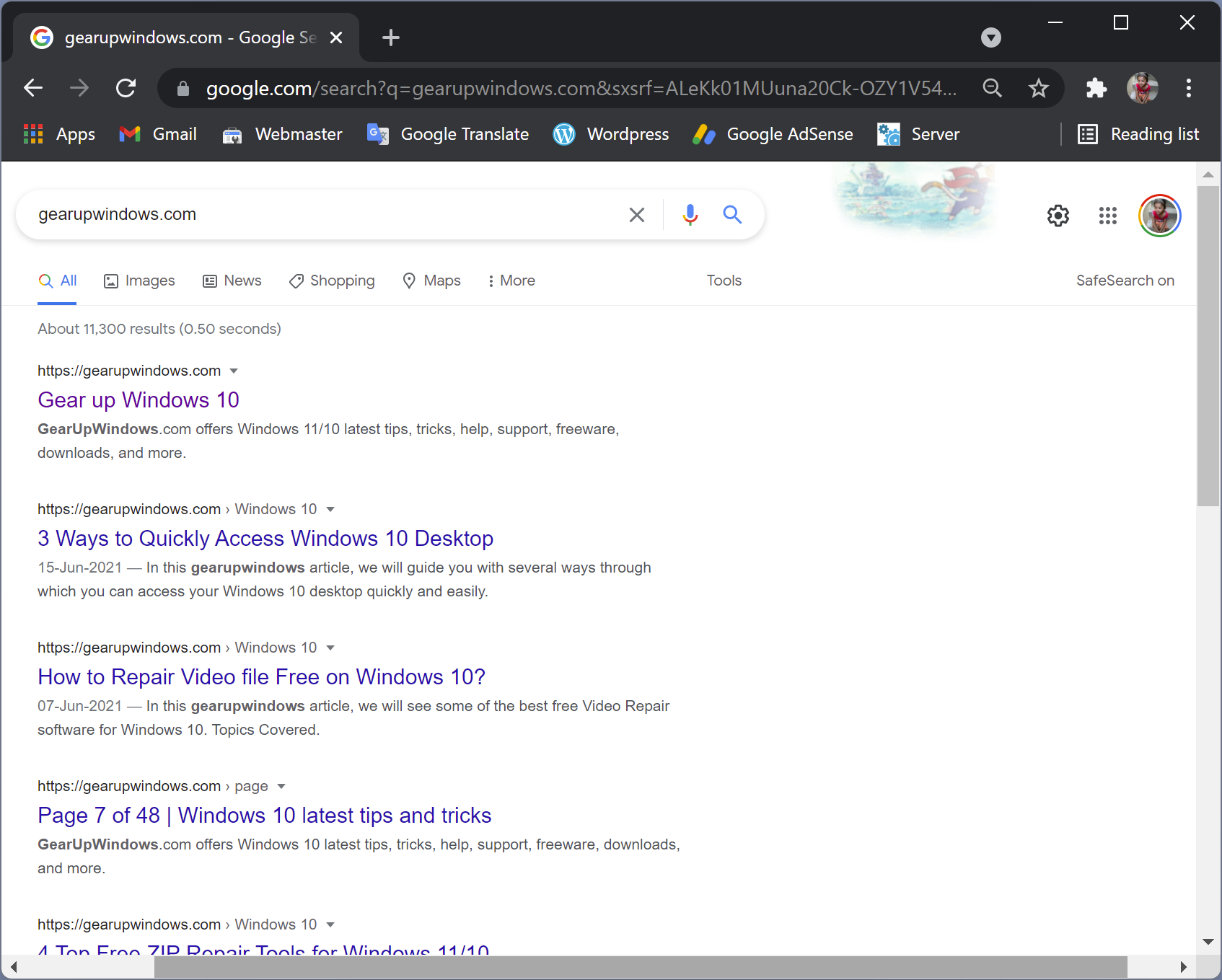This screenshot has height=980, width=1222.
Task: Expand dropdown arrow beside Repair Video result URL
Action: point(330,648)
